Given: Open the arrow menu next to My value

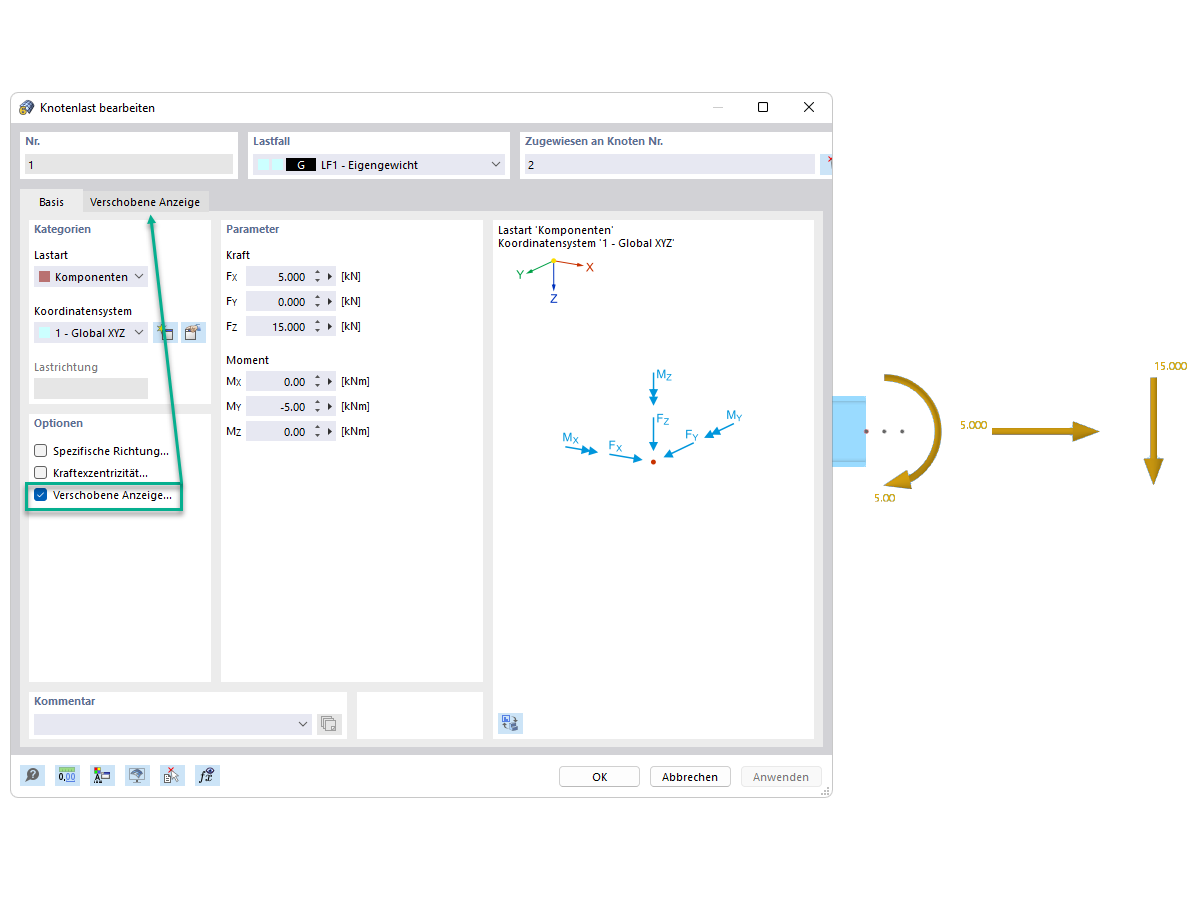Looking at the screenshot, I should point(331,407).
